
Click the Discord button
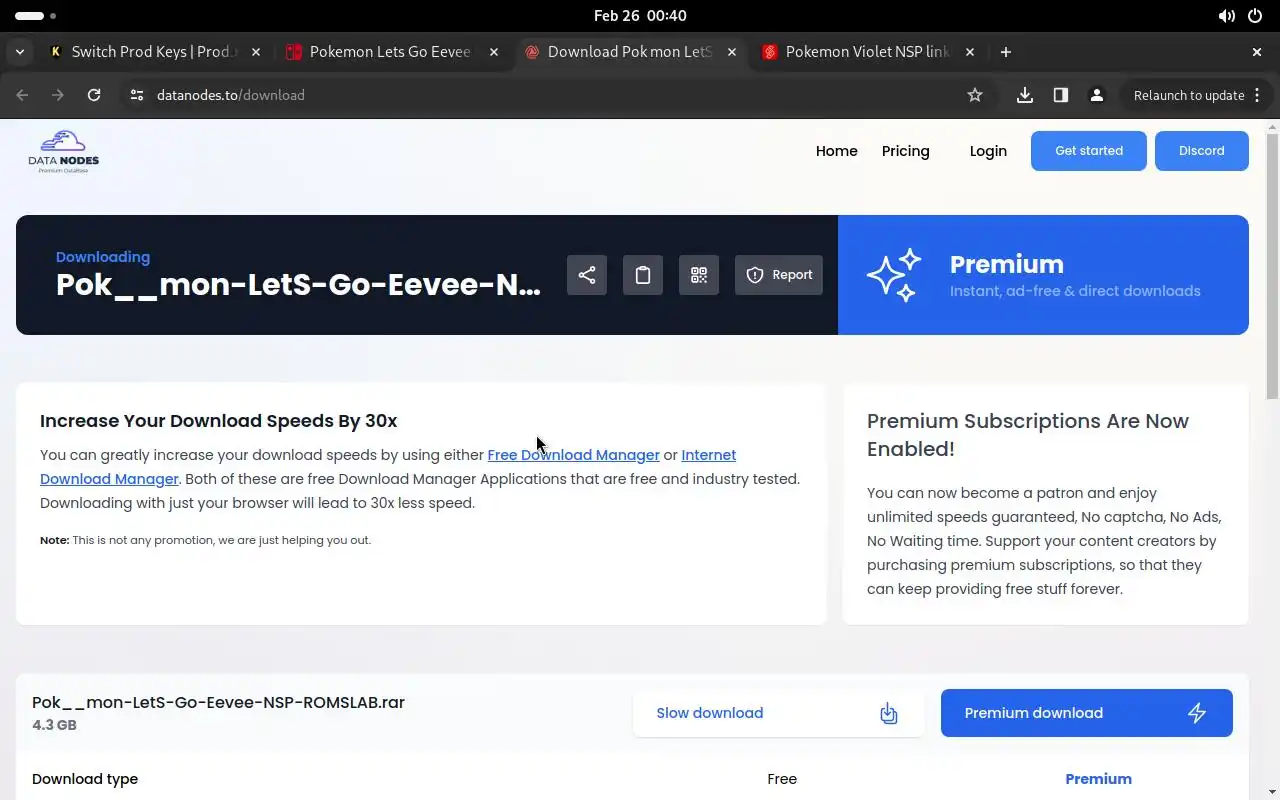(x=1202, y=151)
